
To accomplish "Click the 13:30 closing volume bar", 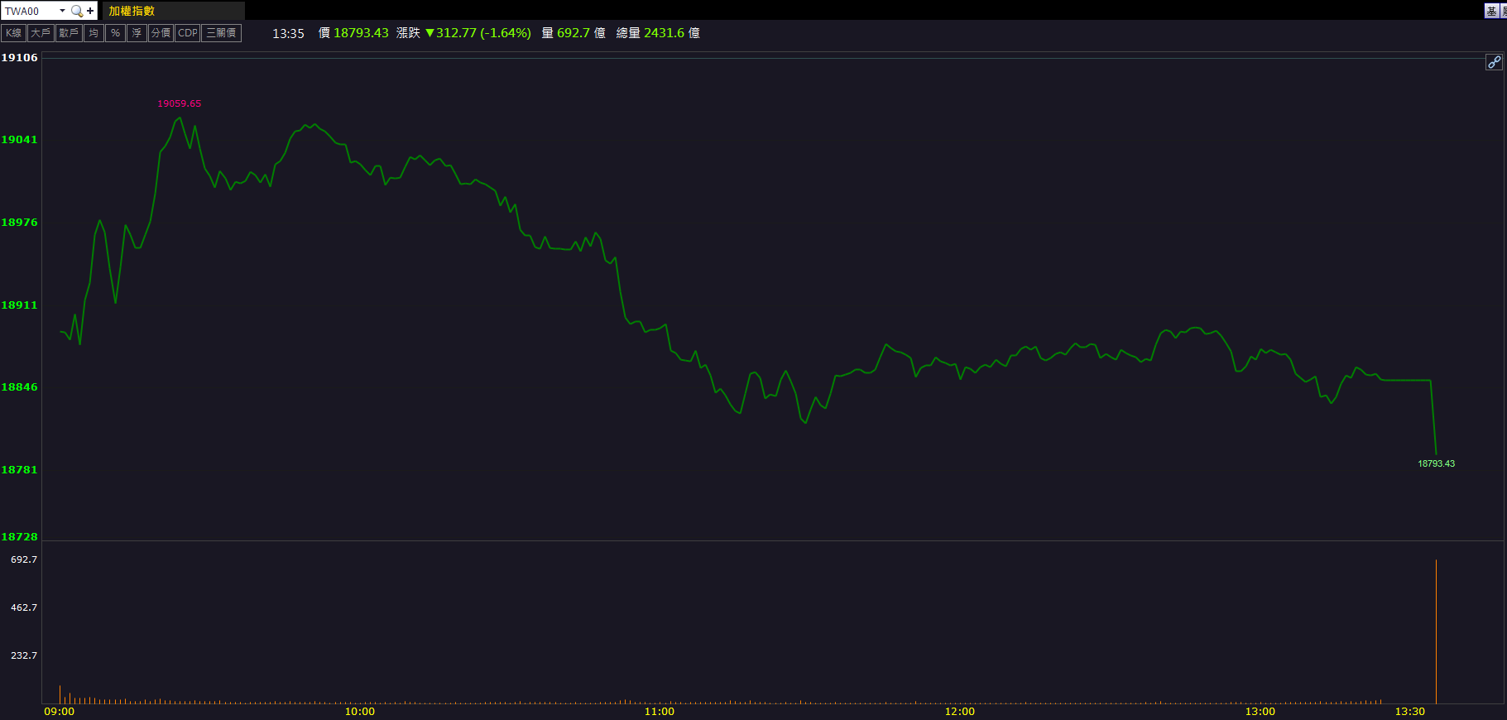I will (1436, 631).
